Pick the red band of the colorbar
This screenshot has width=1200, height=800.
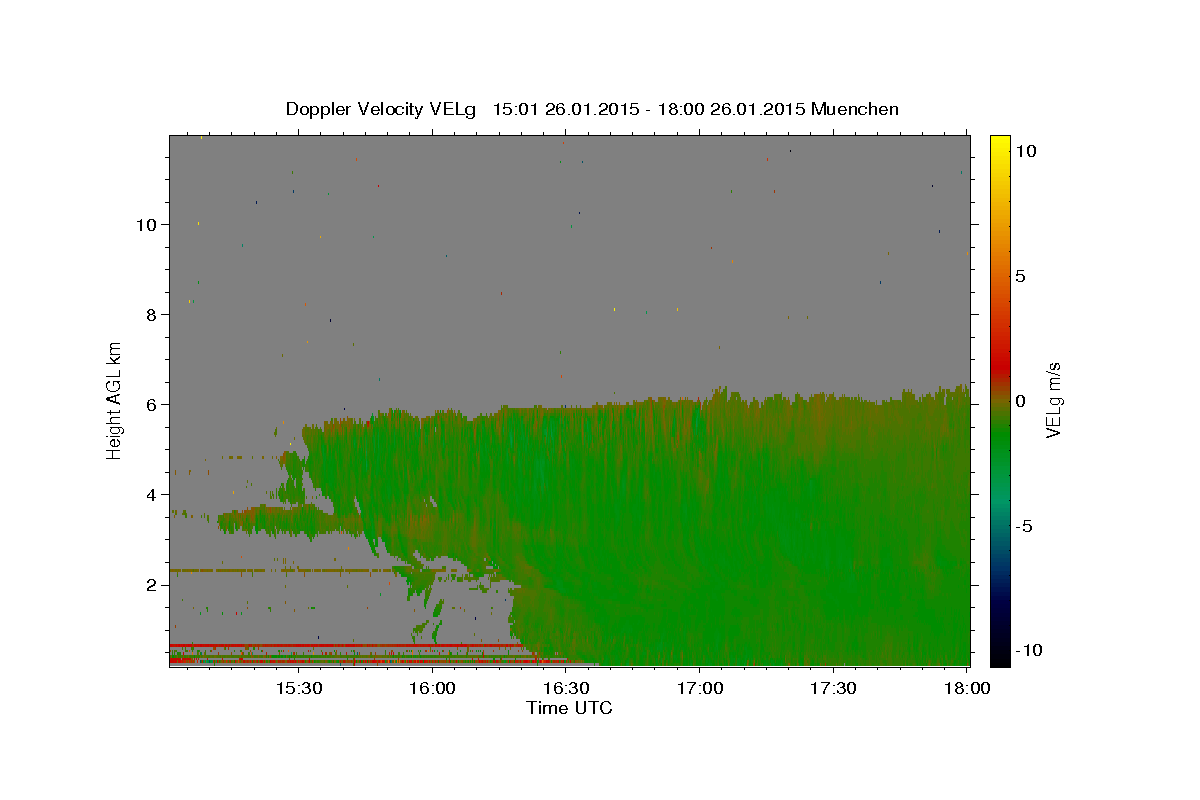(x=1000, y=365)
